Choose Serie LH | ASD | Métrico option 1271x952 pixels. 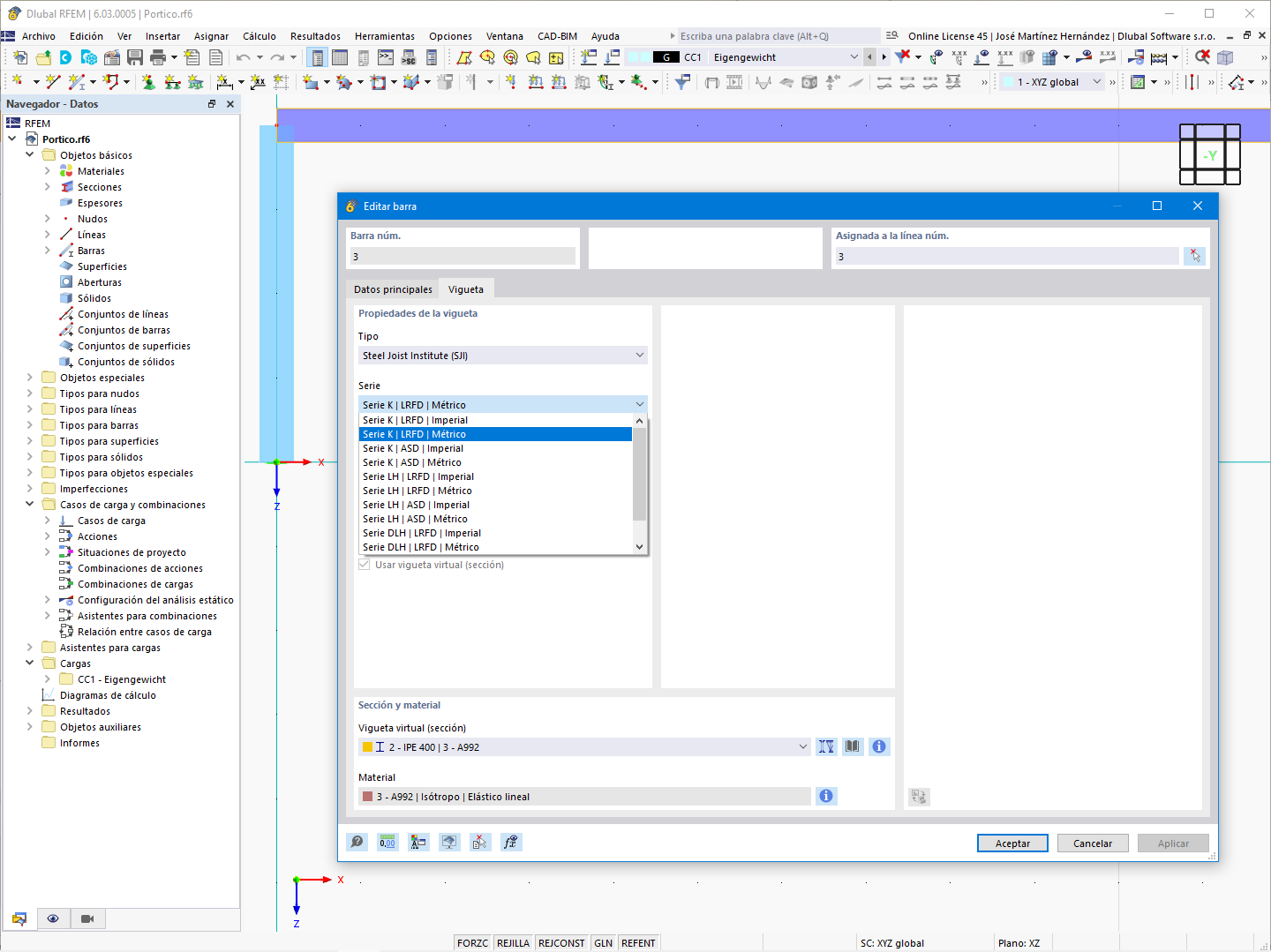point(495,519)
